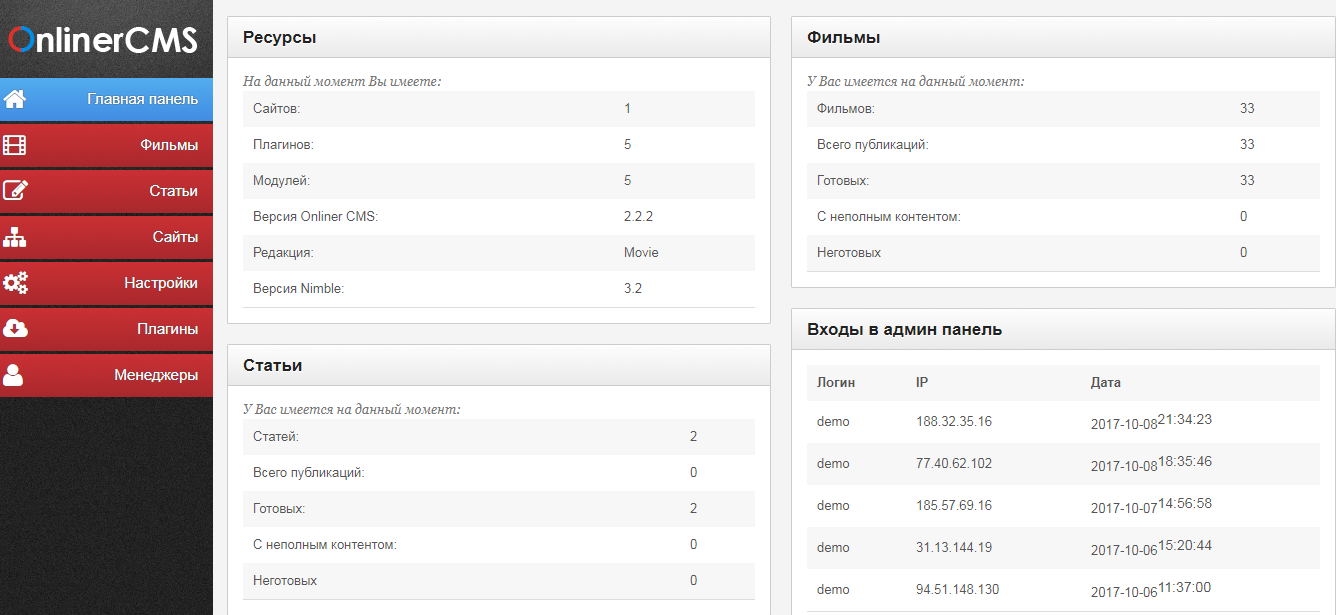Open Настройки from the sidebar
Image resolution: width=1336 pixels, height=615 pixels.
[161, 283]
